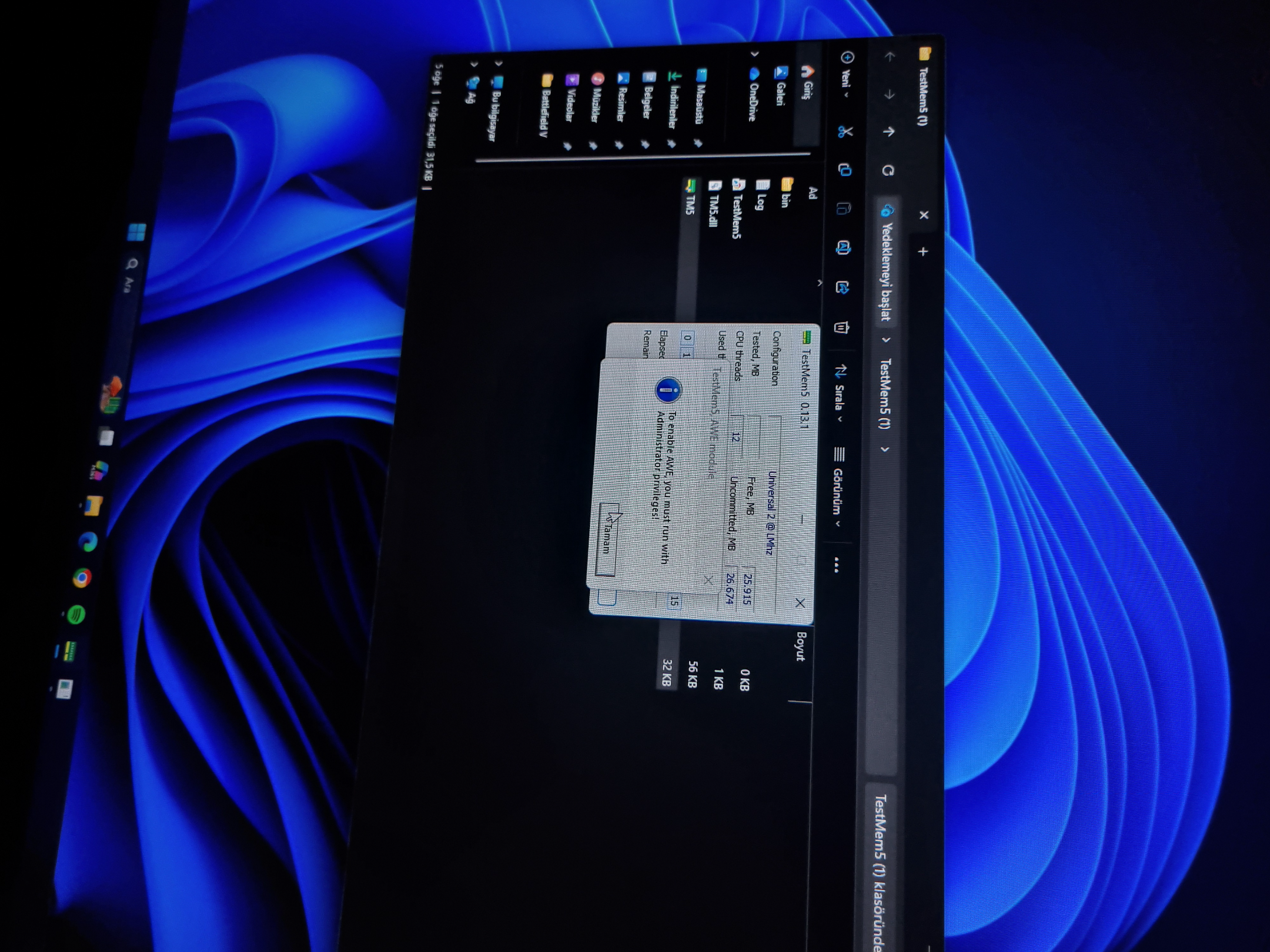
Task: Click the Paste icon in Explorer toolbar
Action: [x=844, y=209]
